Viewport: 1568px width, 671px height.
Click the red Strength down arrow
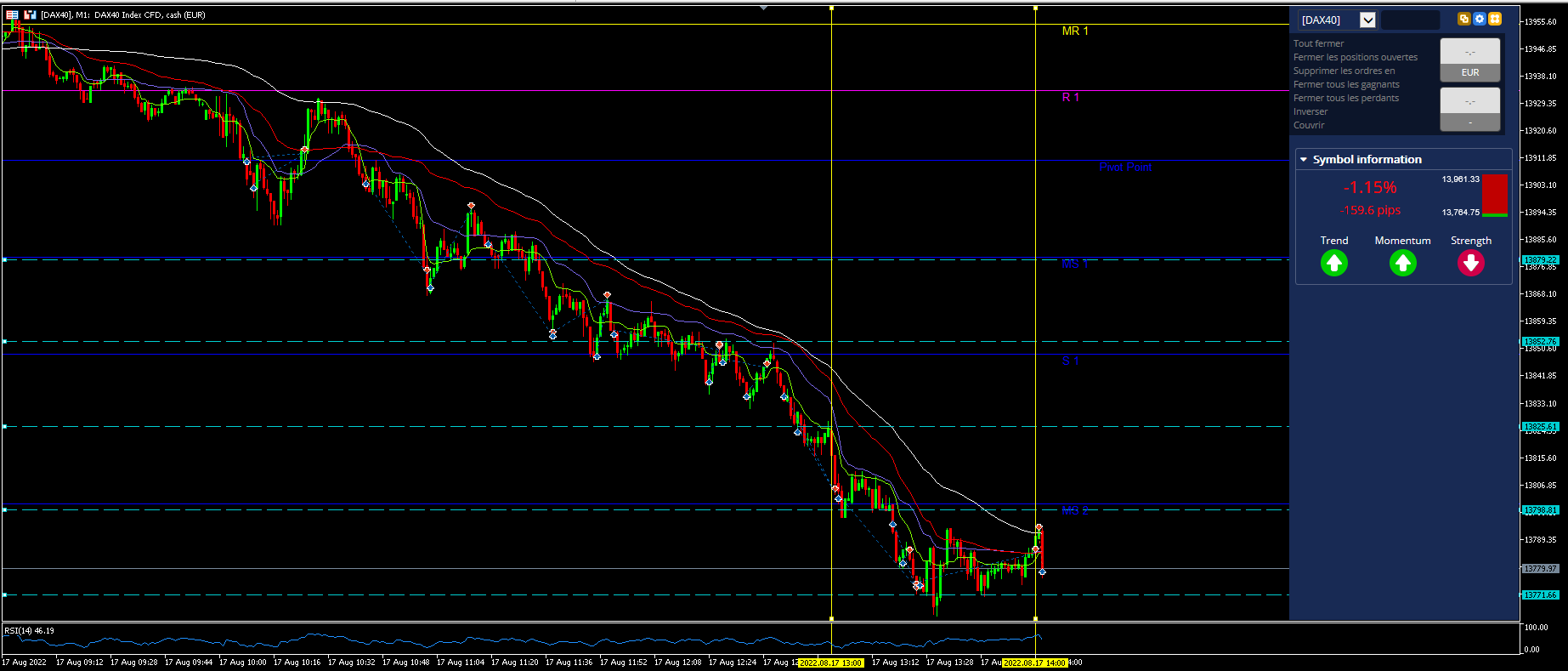click(x=1471, y=264)
